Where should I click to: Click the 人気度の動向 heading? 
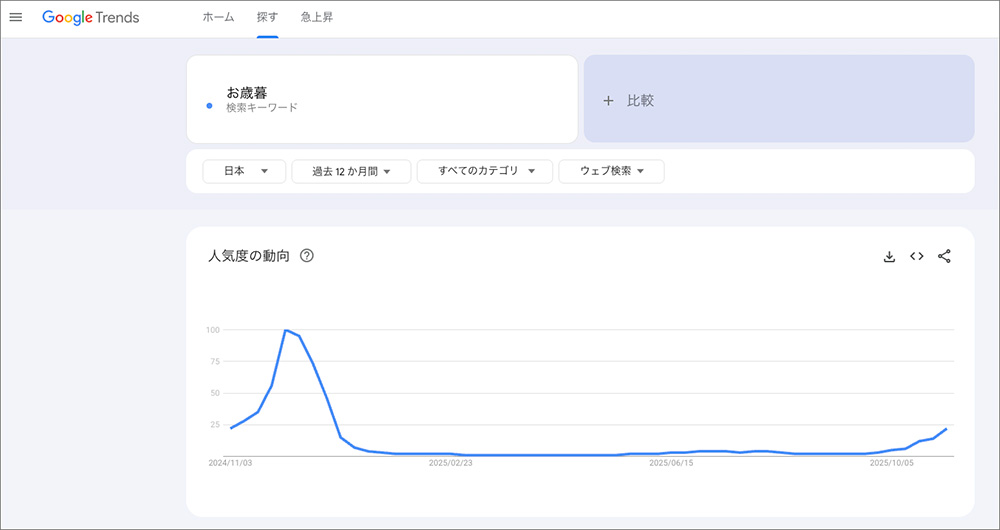(x=249, y=256)
